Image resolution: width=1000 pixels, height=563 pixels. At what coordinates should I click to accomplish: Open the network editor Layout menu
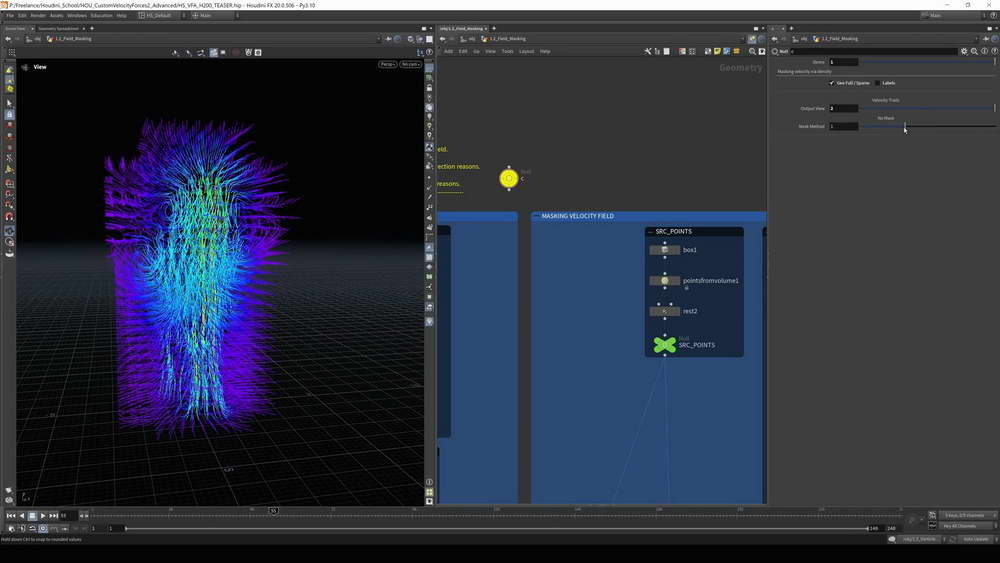click(526, 51)
